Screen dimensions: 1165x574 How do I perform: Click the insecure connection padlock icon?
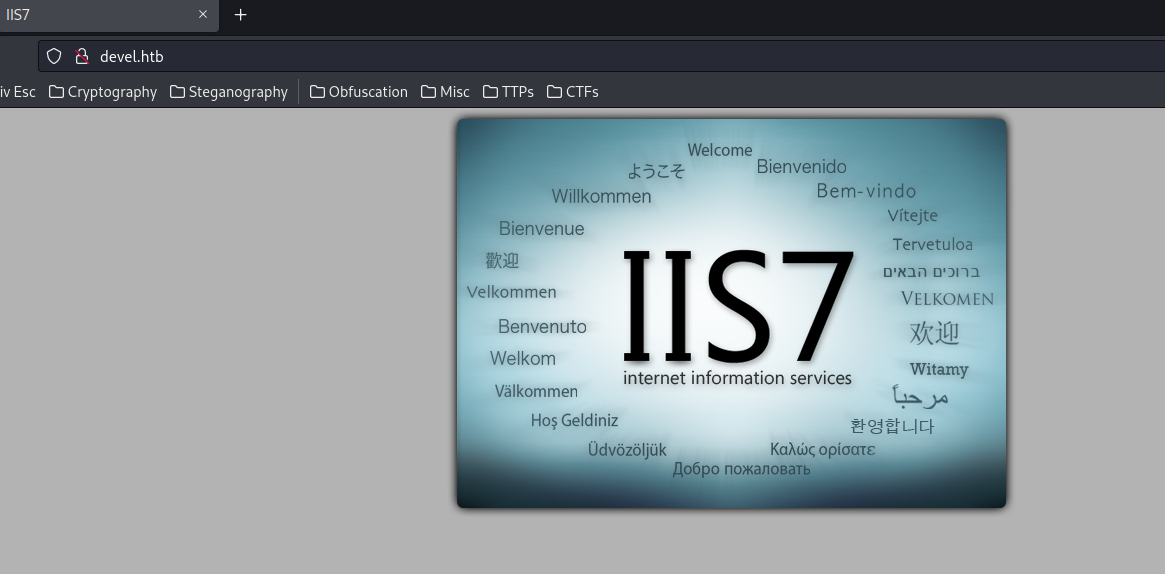[82, 56]
